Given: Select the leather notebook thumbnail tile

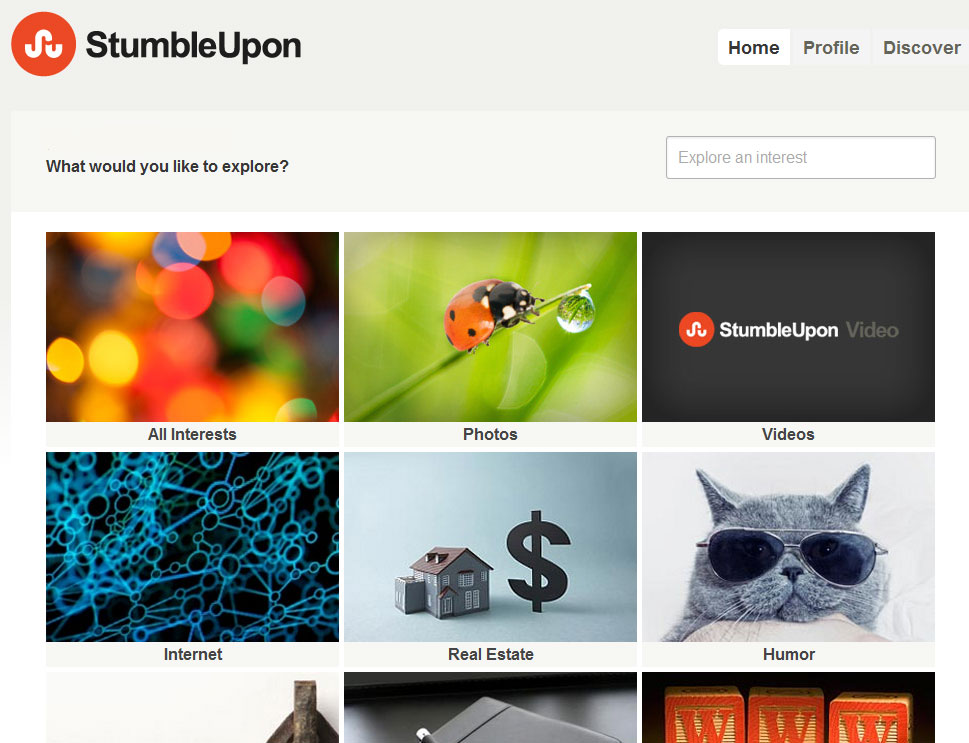Looking at the screenshot, I should tap(490, 708).
